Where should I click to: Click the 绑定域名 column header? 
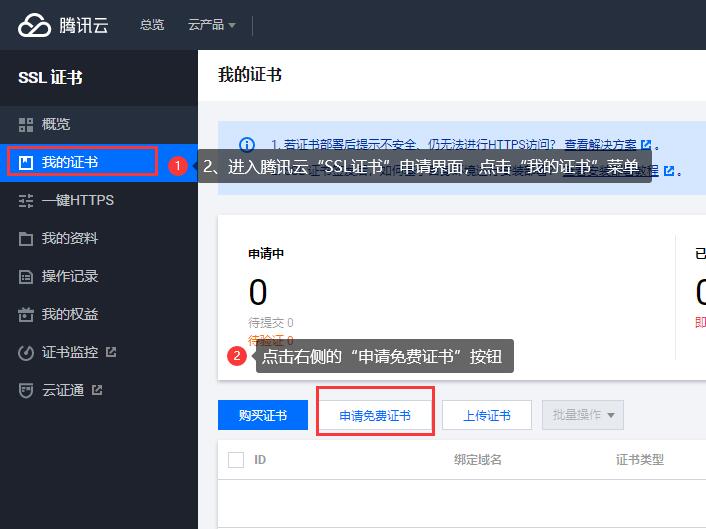[x=477, y=460]
